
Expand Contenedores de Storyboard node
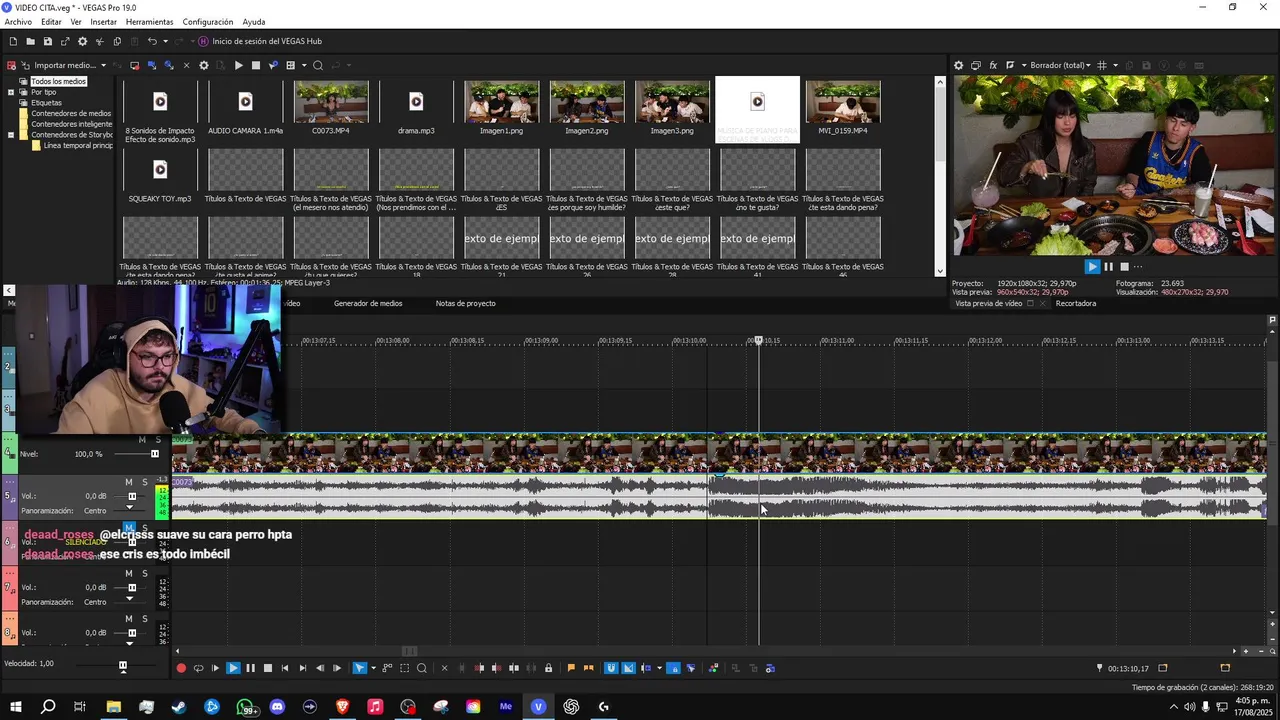point(11,134)
